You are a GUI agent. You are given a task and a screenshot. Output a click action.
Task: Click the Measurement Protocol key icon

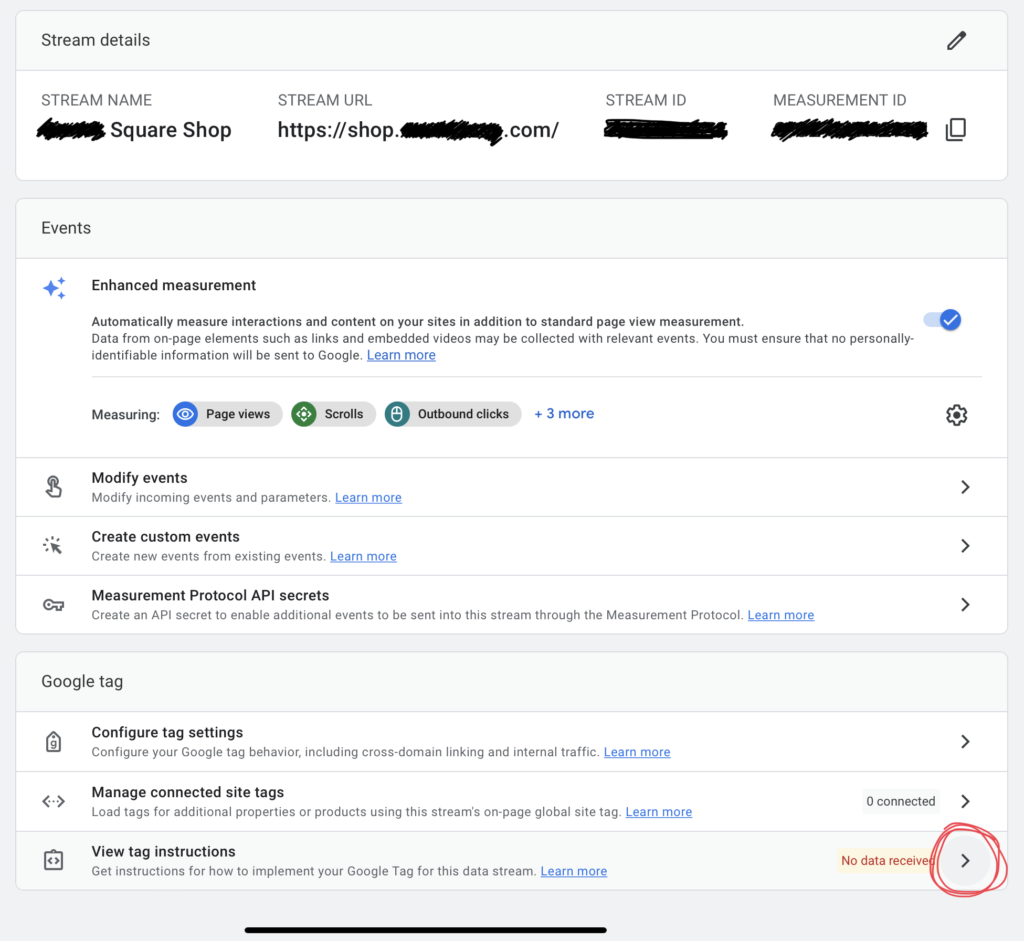54,605
